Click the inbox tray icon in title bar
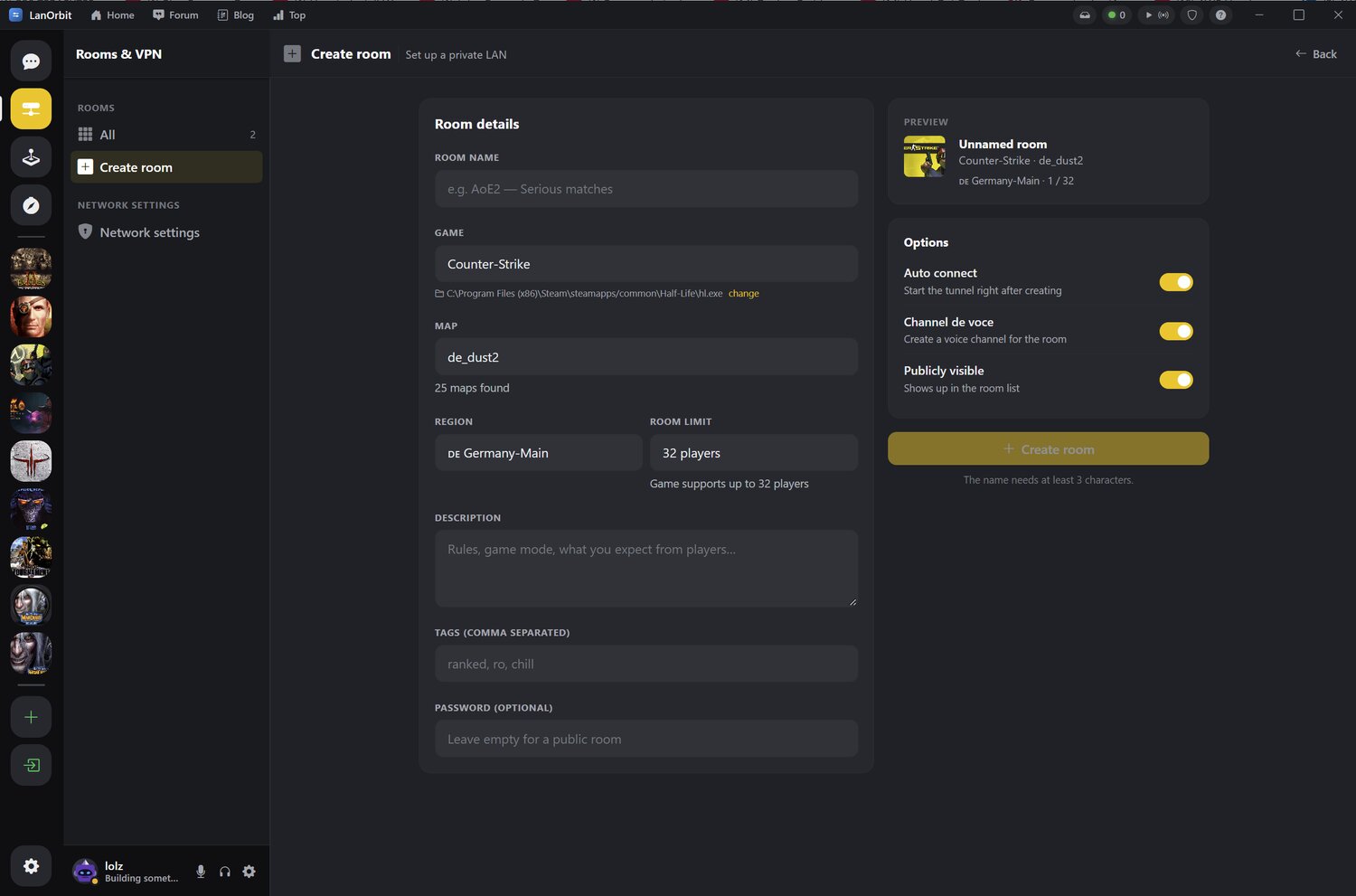 [1085, 14]
